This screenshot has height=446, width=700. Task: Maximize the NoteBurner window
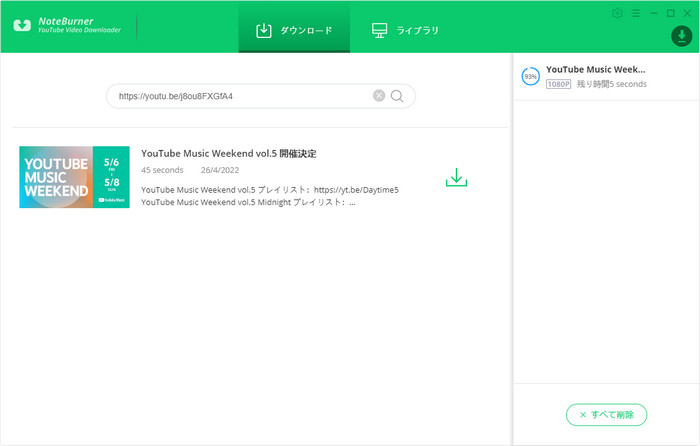pos(671,13)
